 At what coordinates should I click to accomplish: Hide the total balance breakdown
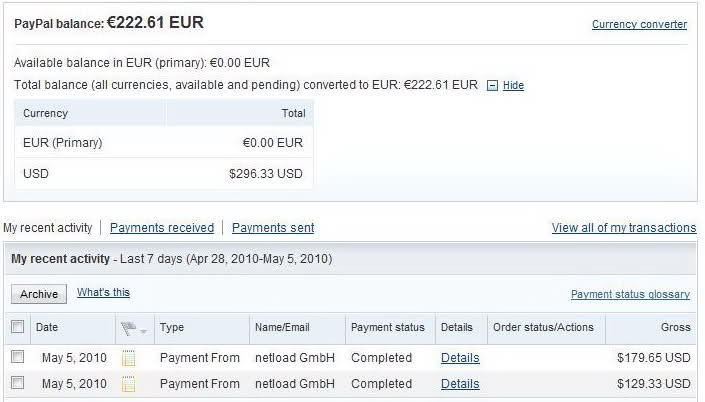coord(513,85)
